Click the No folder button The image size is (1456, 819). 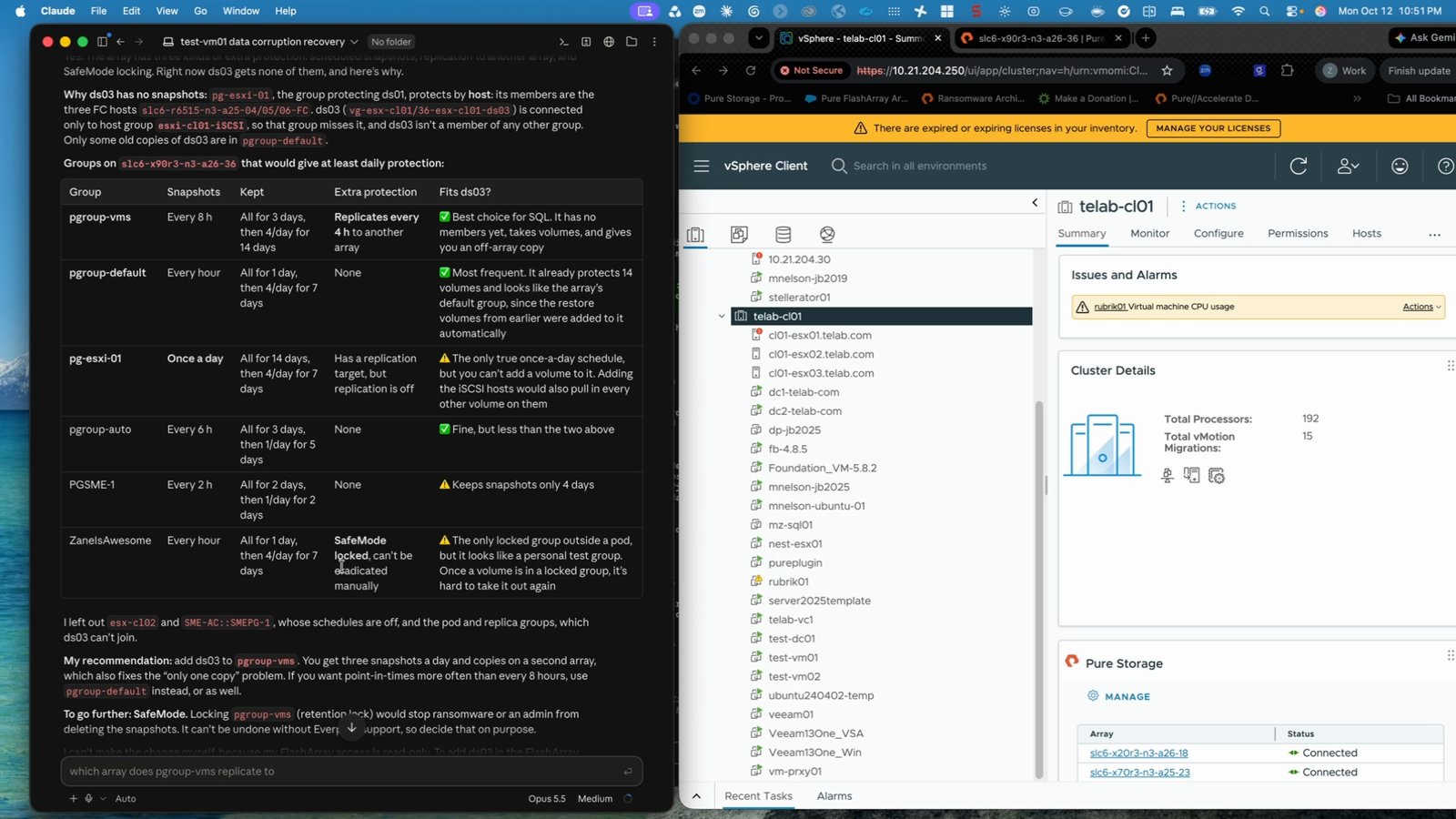click(390, 42)
